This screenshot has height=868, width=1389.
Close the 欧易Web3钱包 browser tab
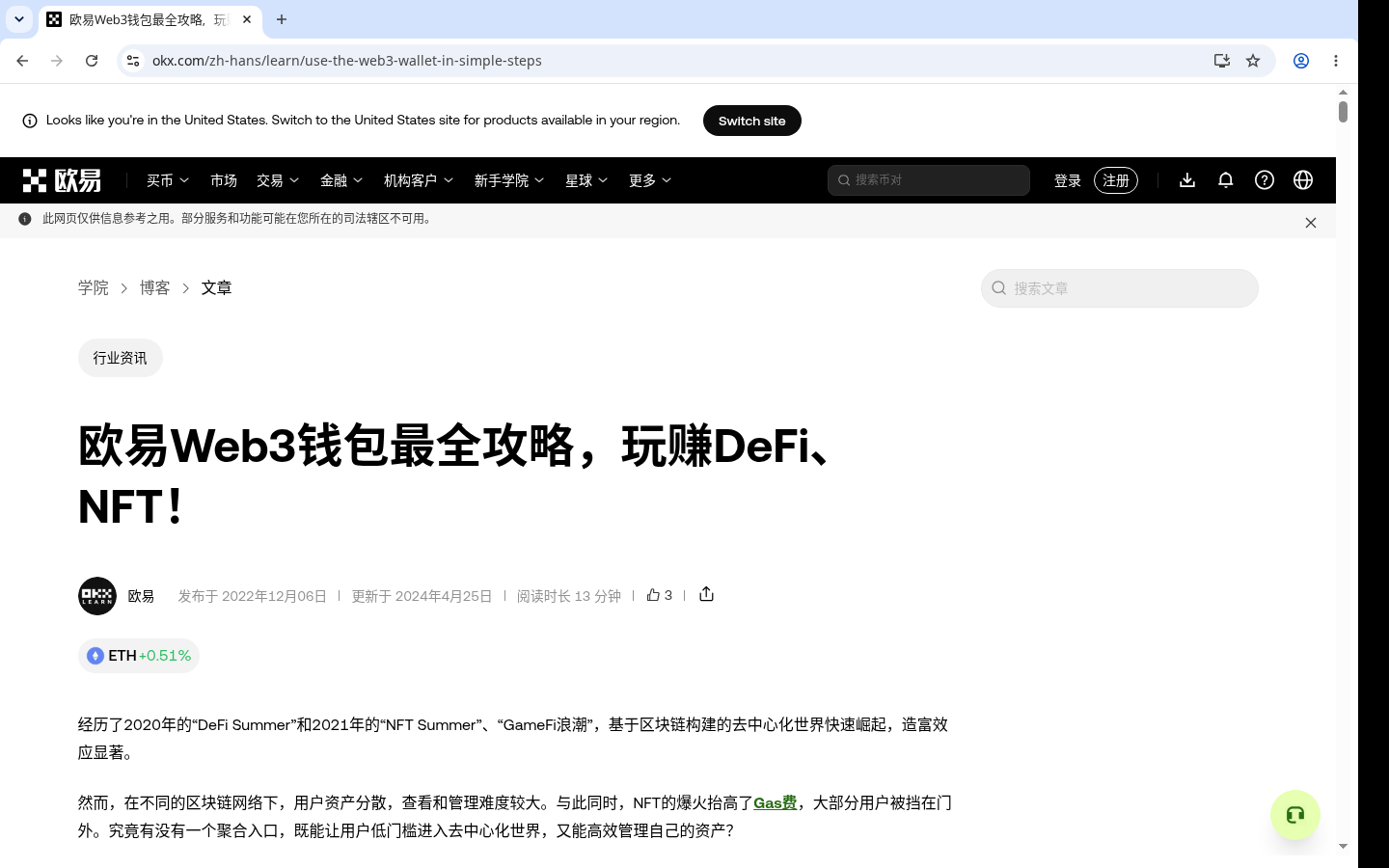[247, 19]
